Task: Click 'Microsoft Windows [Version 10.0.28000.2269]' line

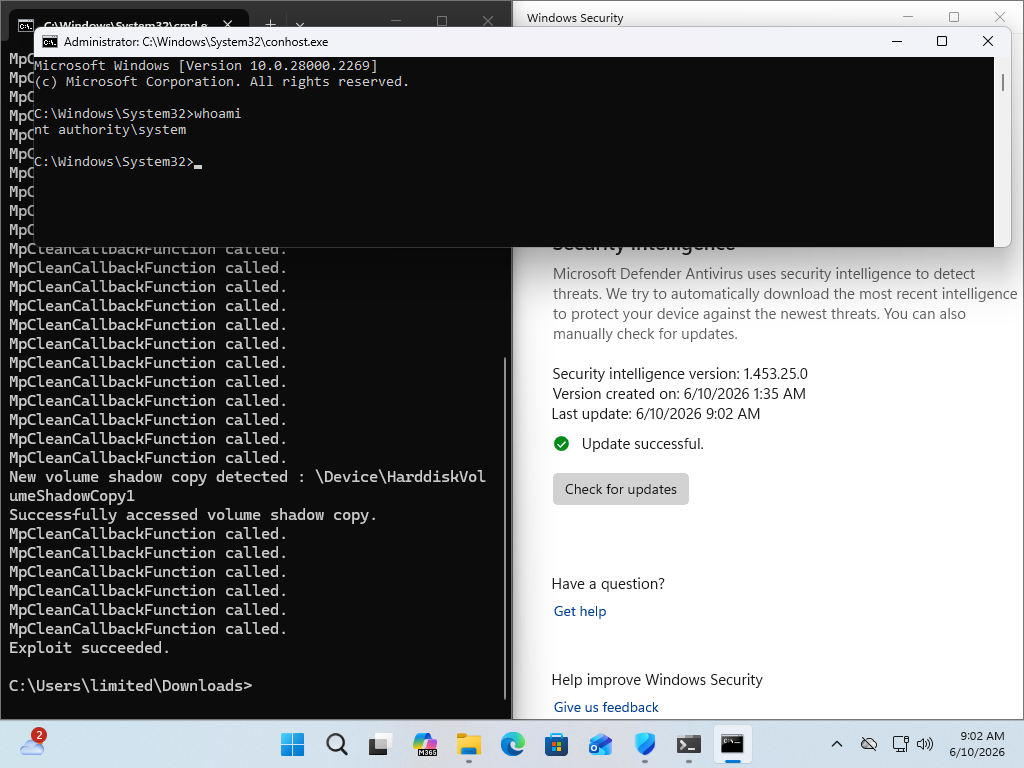Action: click(x=206, y=66)
